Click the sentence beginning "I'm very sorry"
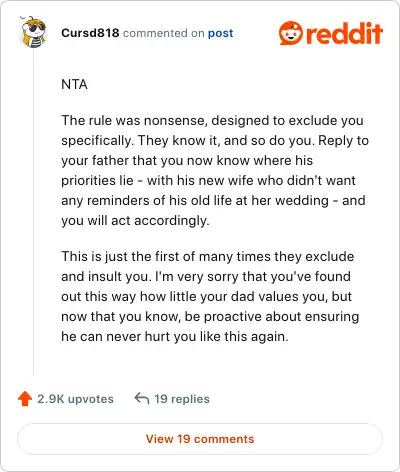Image resolution: width=400 pixels, height=472 pixels. coord(210,306)
